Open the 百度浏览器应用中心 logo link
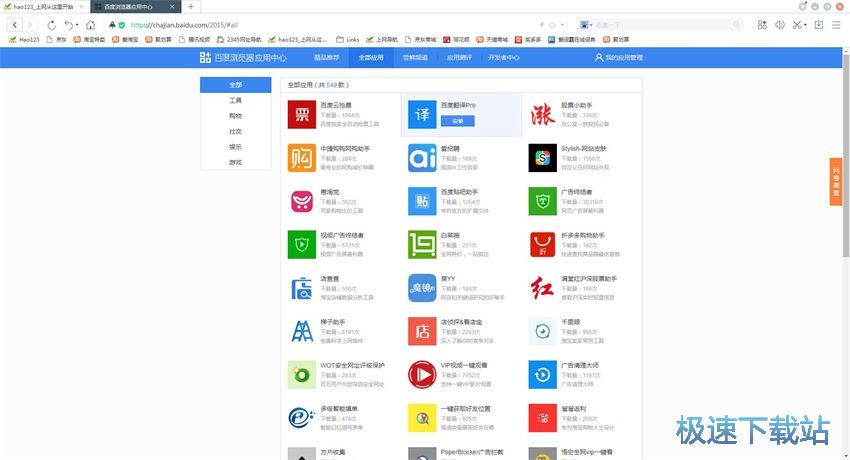Image resolution: width=850 pixels, height=460 pixels. [243, 57]
